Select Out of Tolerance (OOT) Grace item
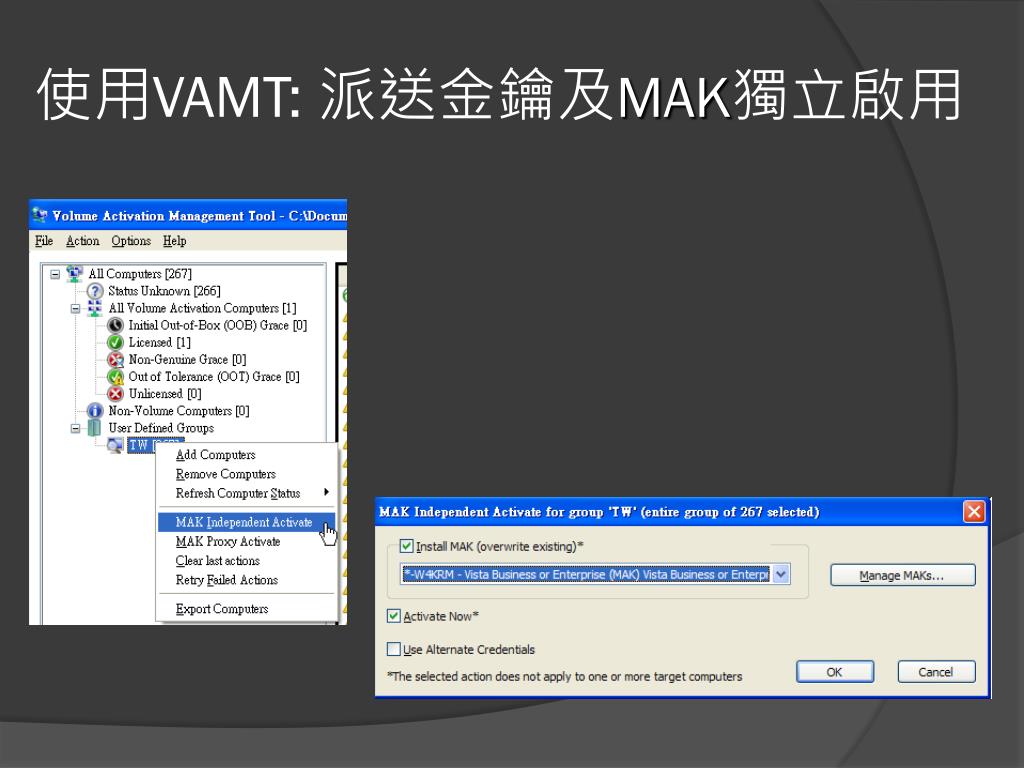1024x768 pixels. point(214,377)
